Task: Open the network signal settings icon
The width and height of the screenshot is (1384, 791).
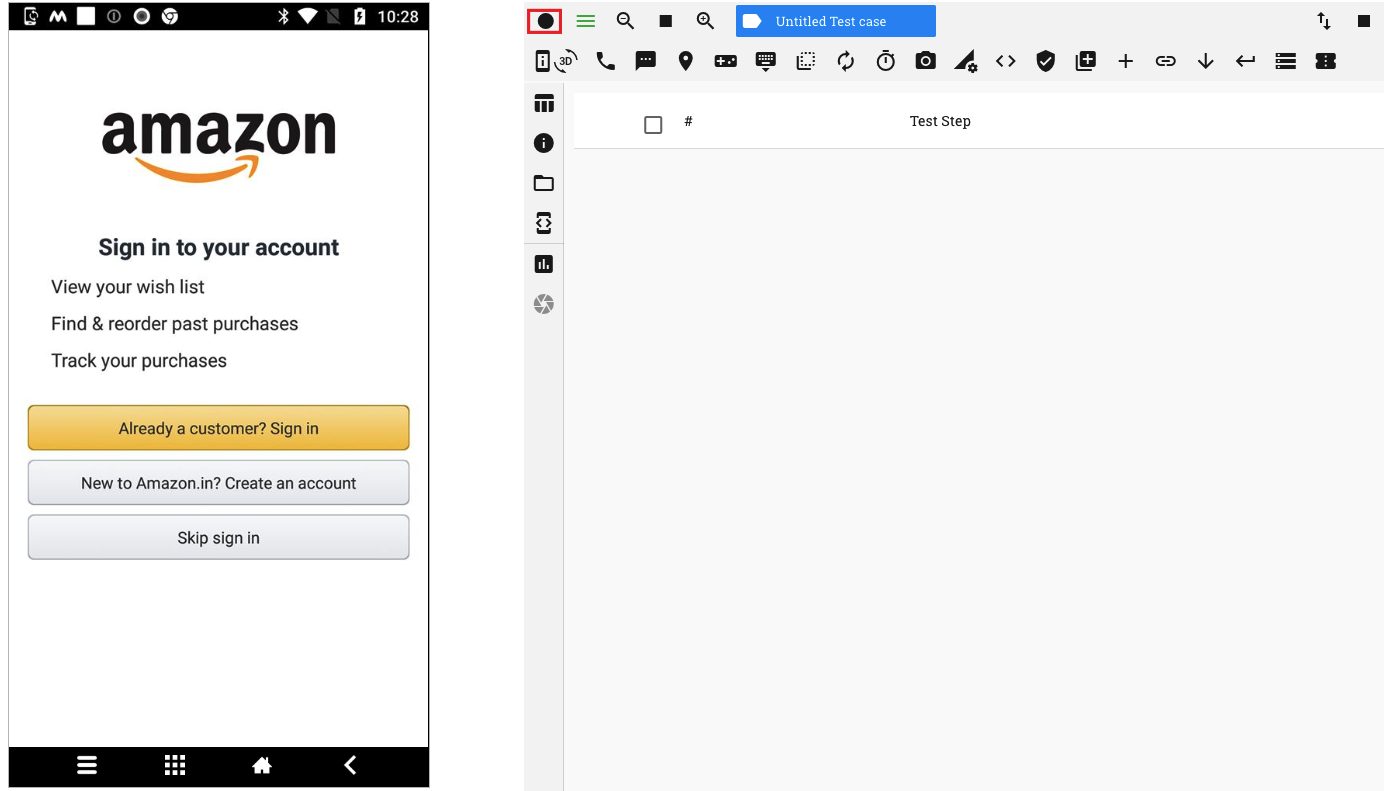Action: click(x=966, y=62)
